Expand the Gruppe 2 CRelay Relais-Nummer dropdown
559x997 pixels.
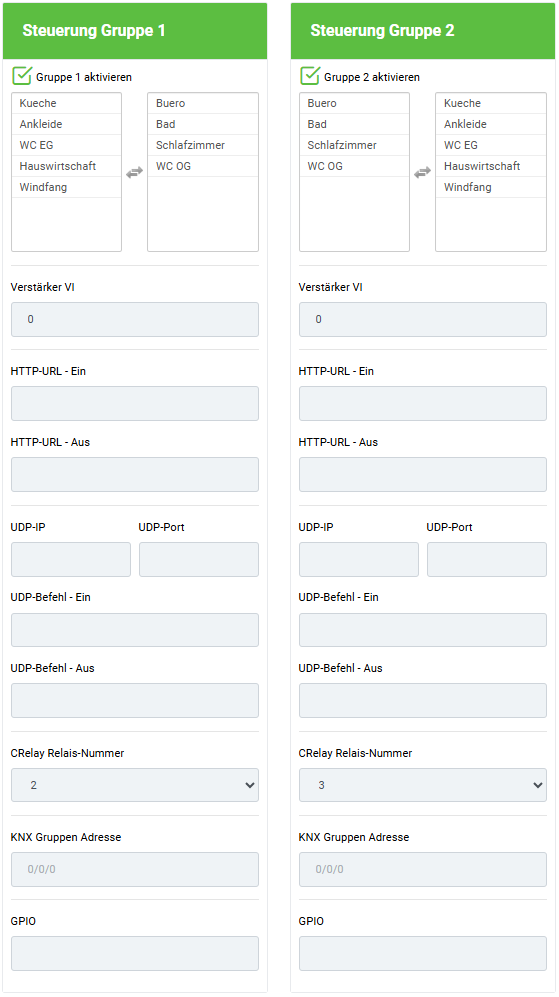[423, 785]
